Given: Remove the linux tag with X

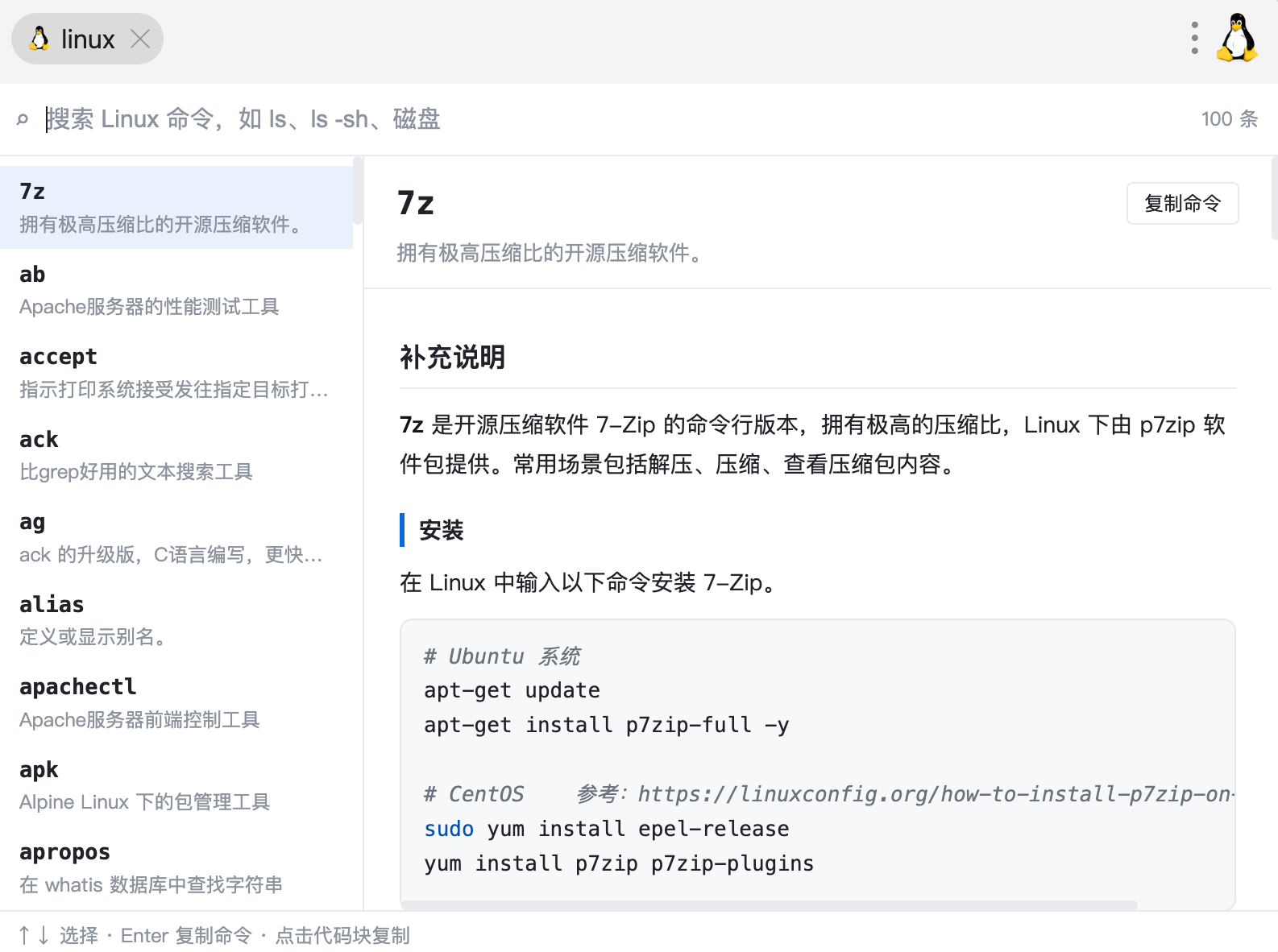Looking at the screenshot, I should pos(140,39).
